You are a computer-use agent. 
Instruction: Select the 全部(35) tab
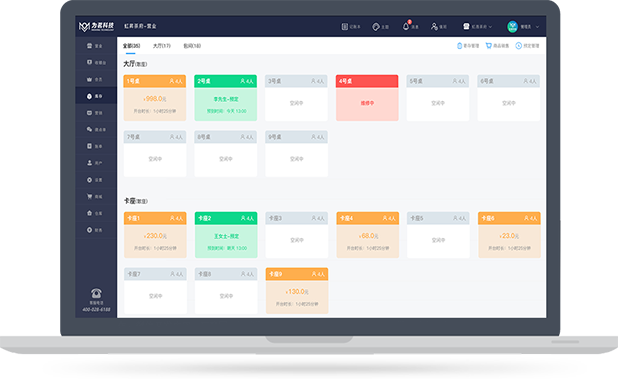[131, 46]
